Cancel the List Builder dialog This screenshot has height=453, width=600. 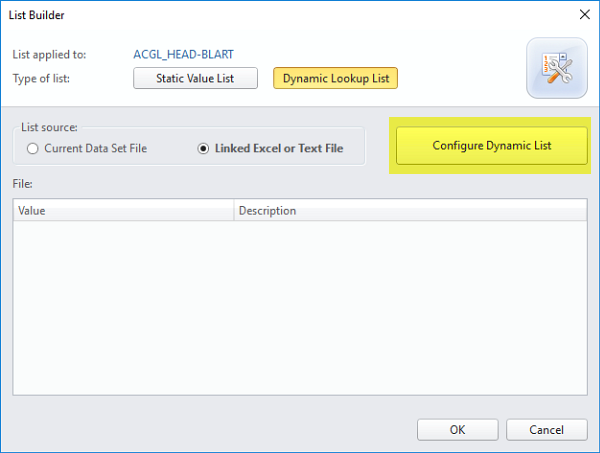click(x=546, y=430)
